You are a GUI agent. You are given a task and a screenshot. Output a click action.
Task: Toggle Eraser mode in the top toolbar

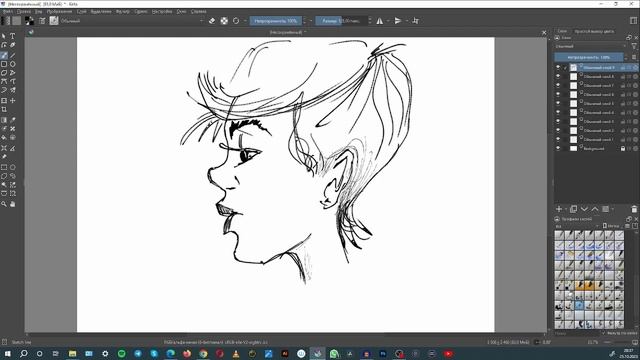212,20
